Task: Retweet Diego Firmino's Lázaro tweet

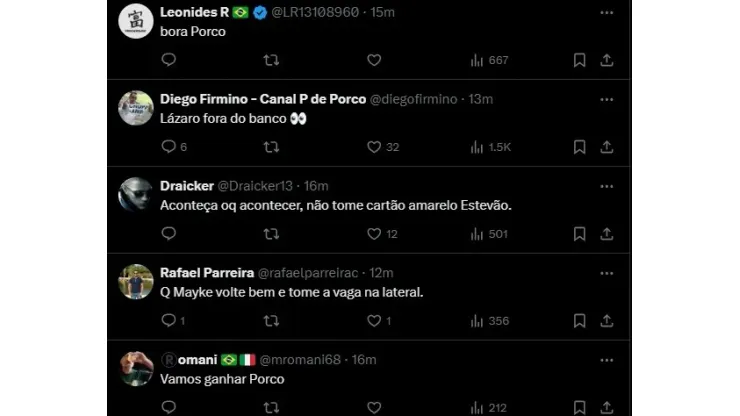Action: click(x=271, y=147)
